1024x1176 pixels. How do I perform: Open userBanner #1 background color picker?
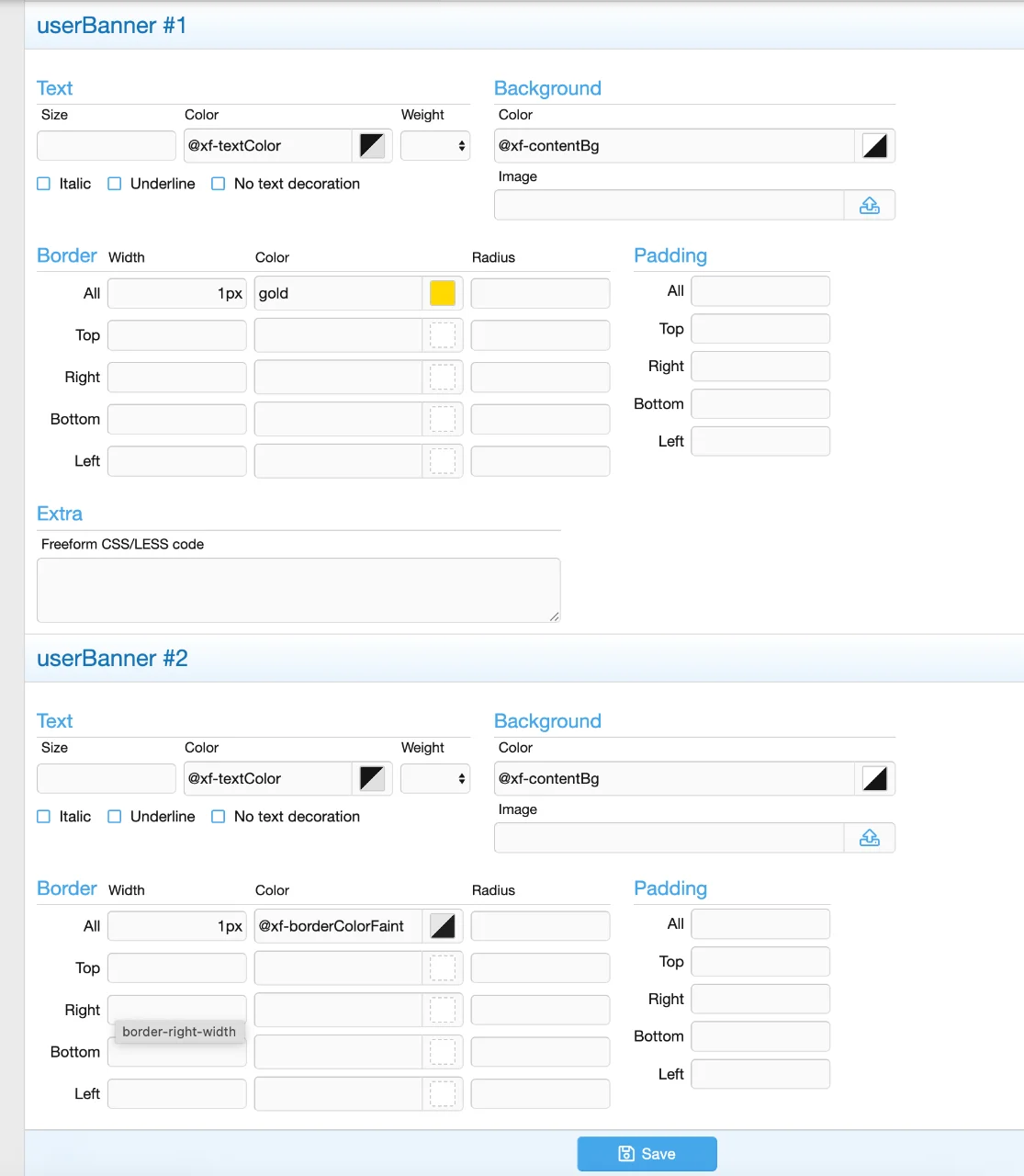pyautogui.click(x=874, y=146)
